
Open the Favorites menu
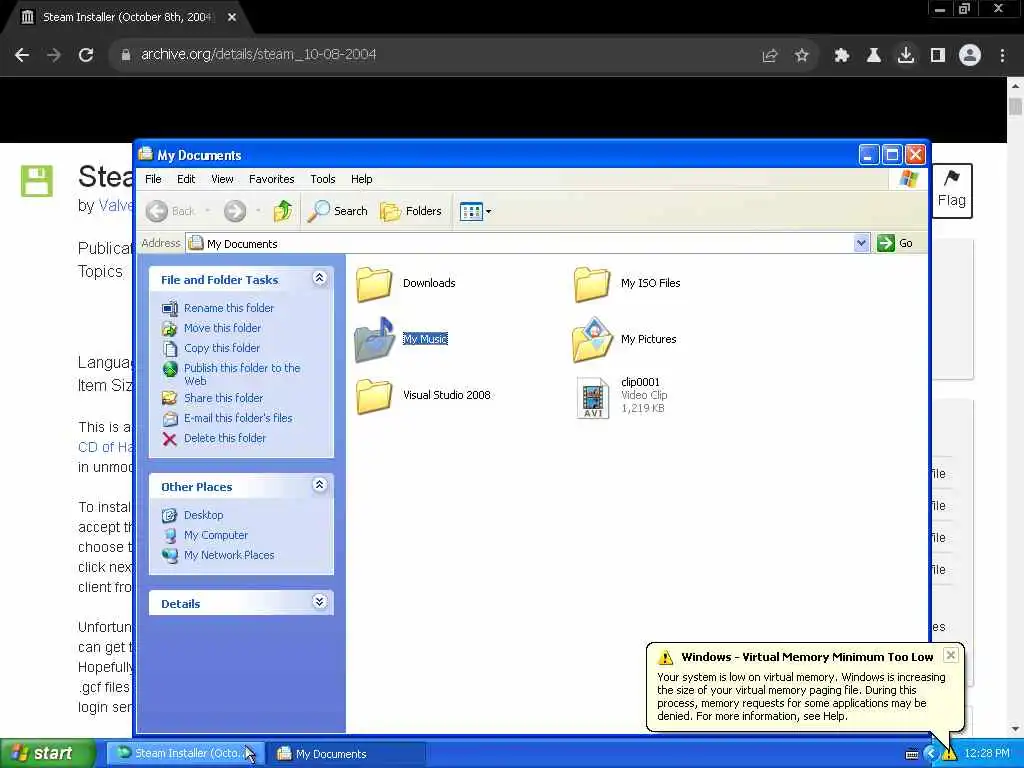[271, 179]
